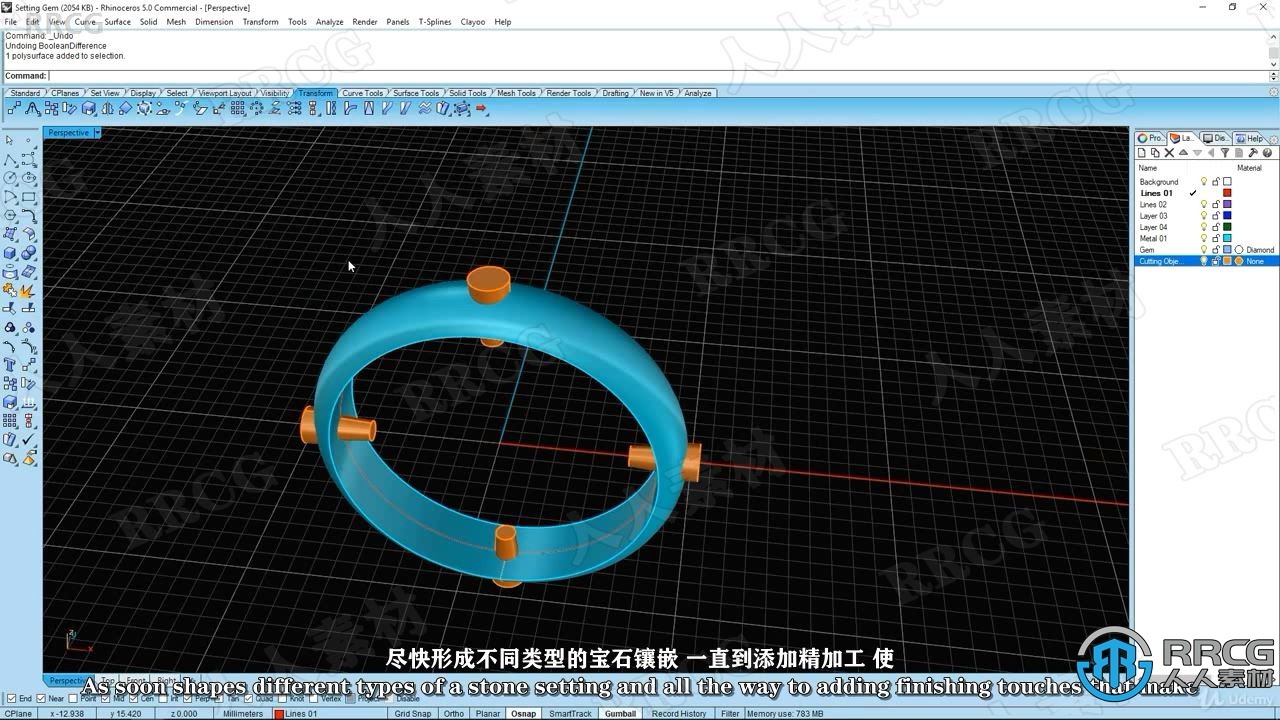The width and height of the screenshot is (1280, 720).
Task: Toggle Gumball in status bar
Action: 620,713
